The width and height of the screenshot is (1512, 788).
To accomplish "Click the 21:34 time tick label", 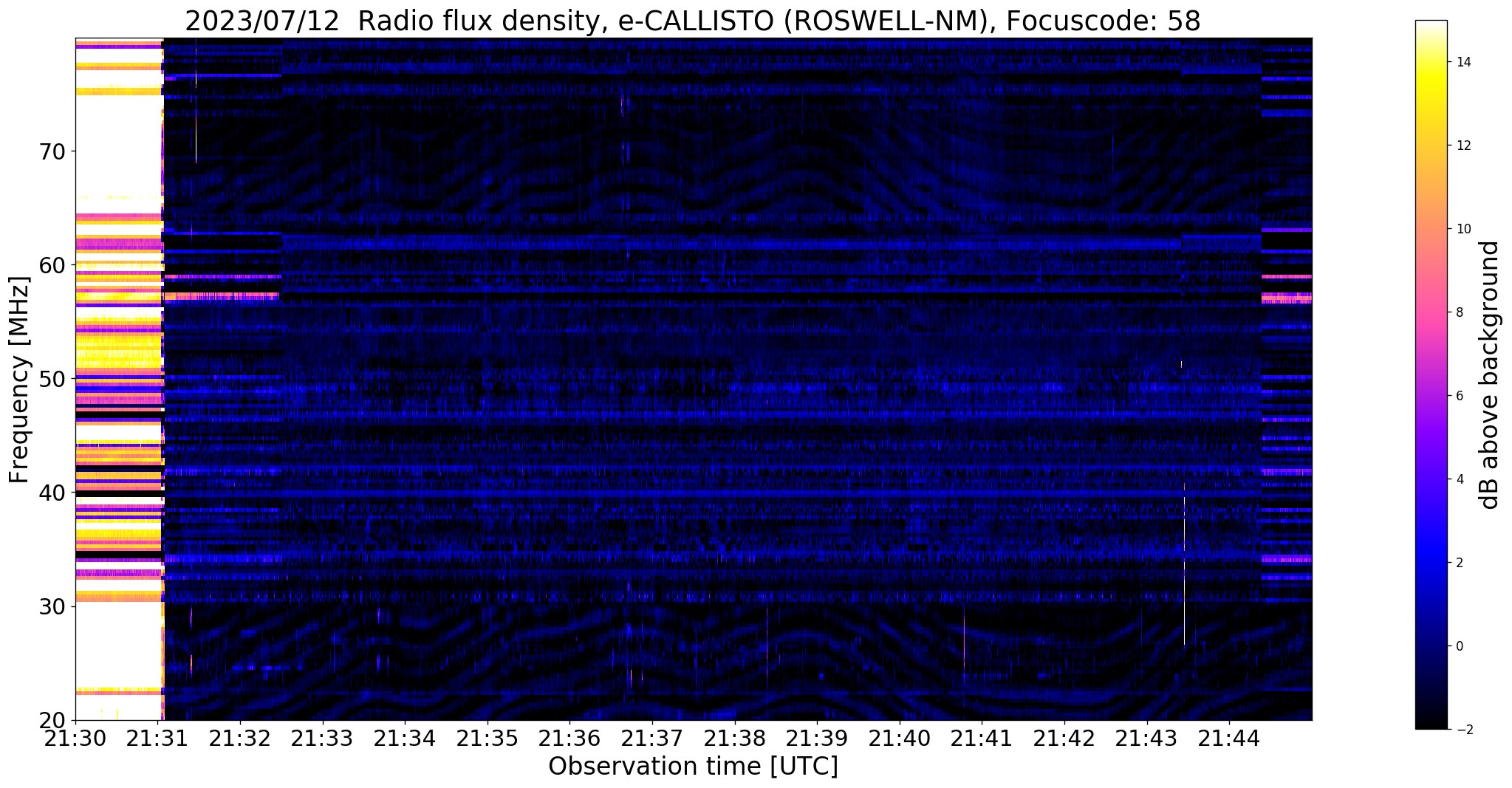I will tap(405, 738).
